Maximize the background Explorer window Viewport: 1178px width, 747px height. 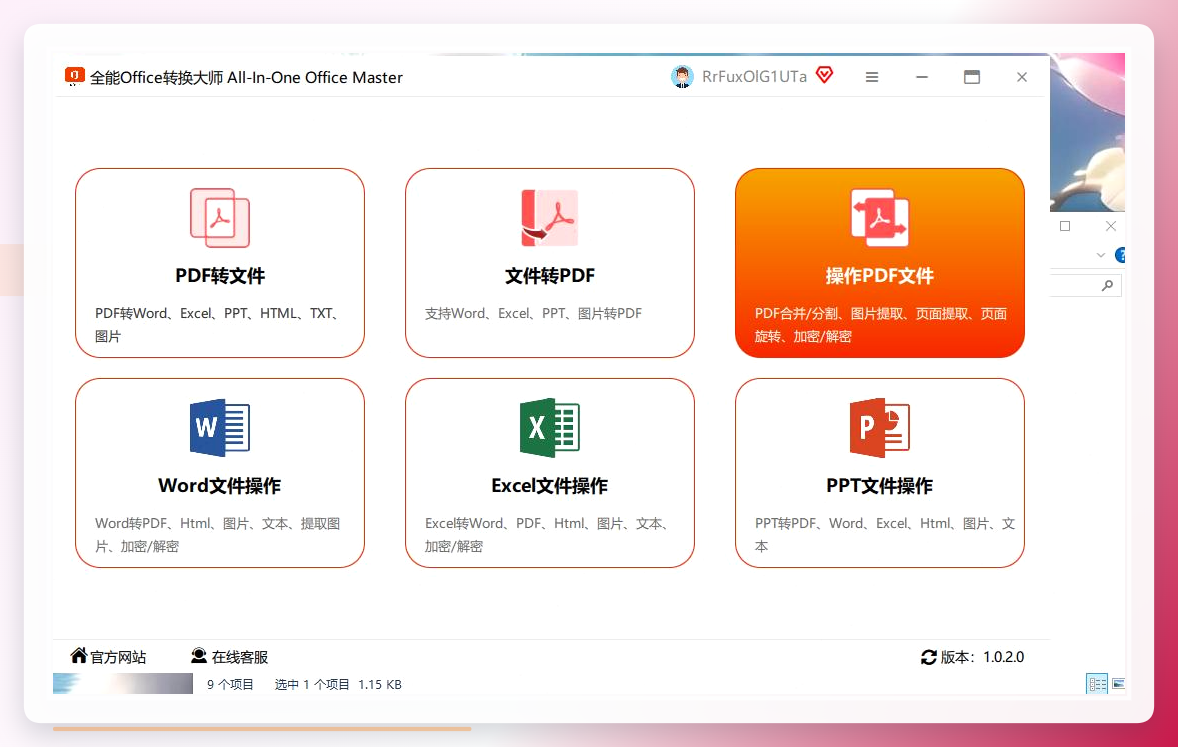point(1065,226)
